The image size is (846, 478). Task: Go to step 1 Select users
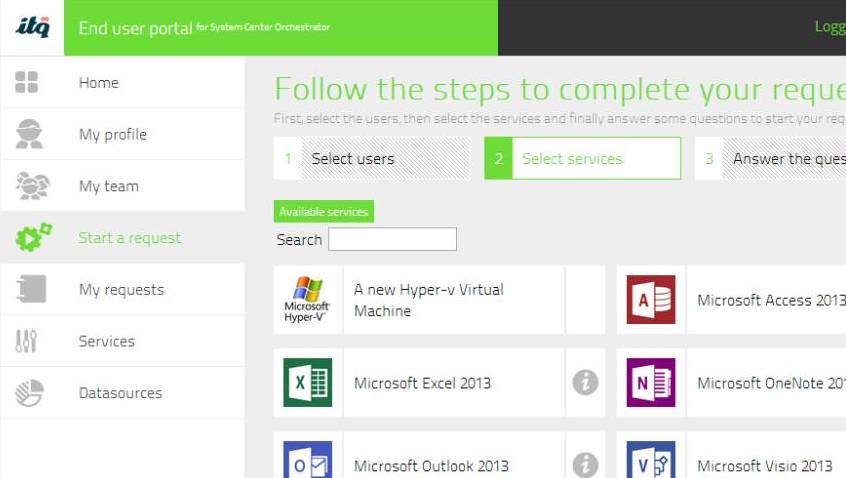372,158
